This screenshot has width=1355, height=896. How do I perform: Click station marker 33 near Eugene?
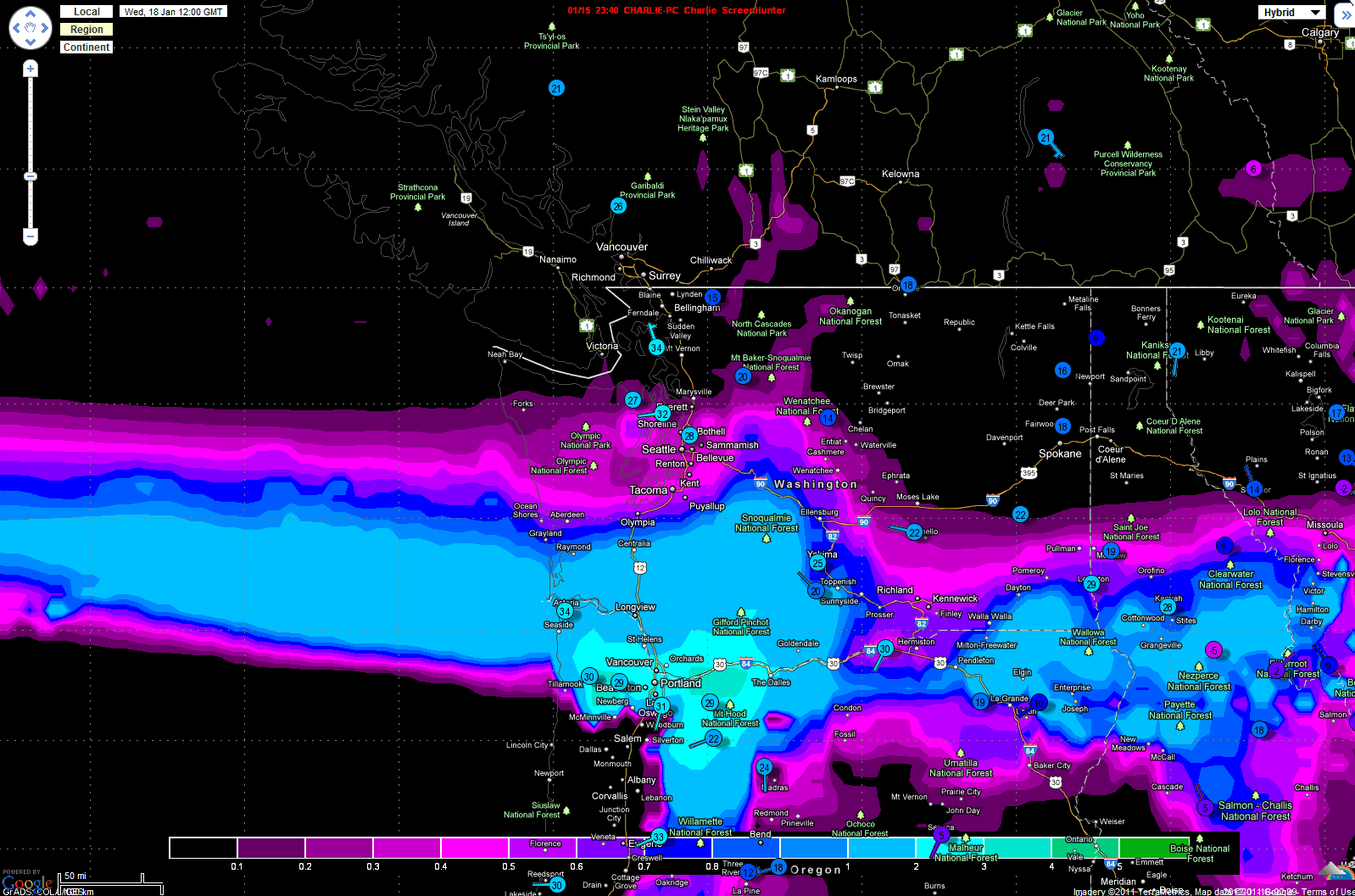pyautogui.click(x=659, y=838)
